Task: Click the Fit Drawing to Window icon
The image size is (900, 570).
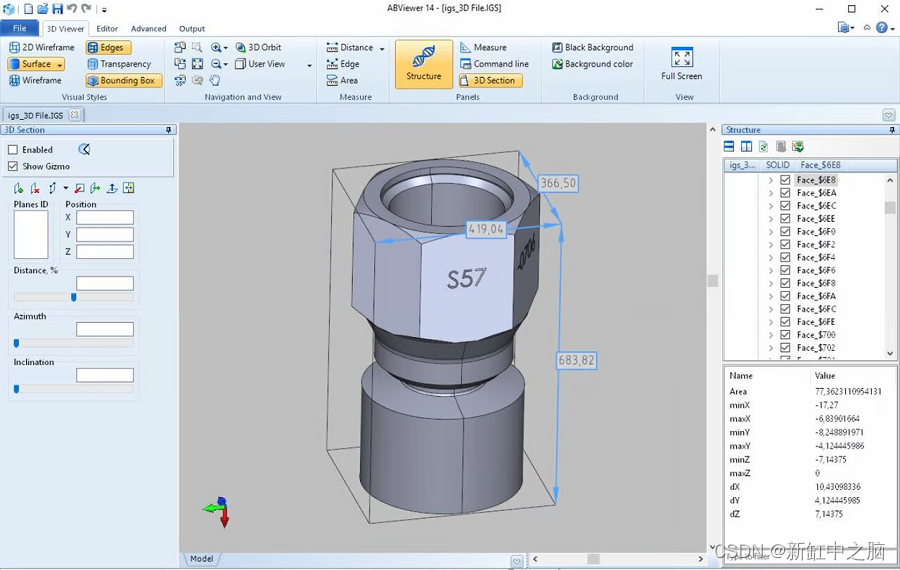Action: [x=197, y=64]
